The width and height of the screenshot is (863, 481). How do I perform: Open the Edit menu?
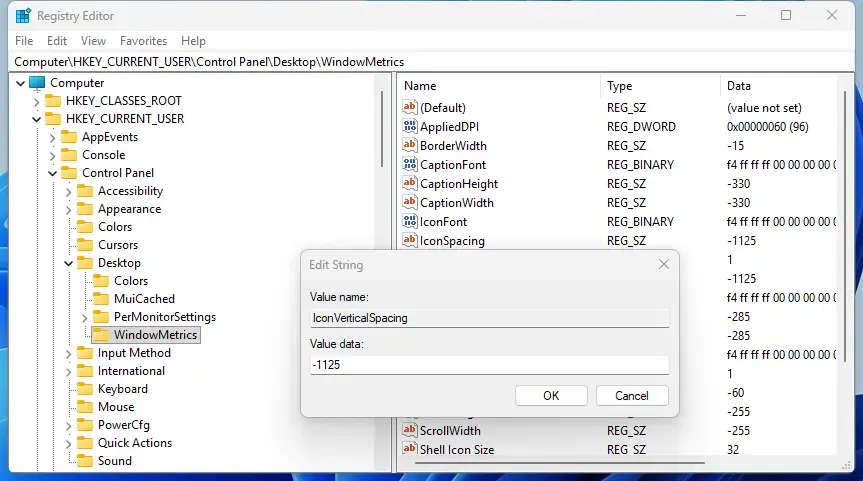pos(57,41)
